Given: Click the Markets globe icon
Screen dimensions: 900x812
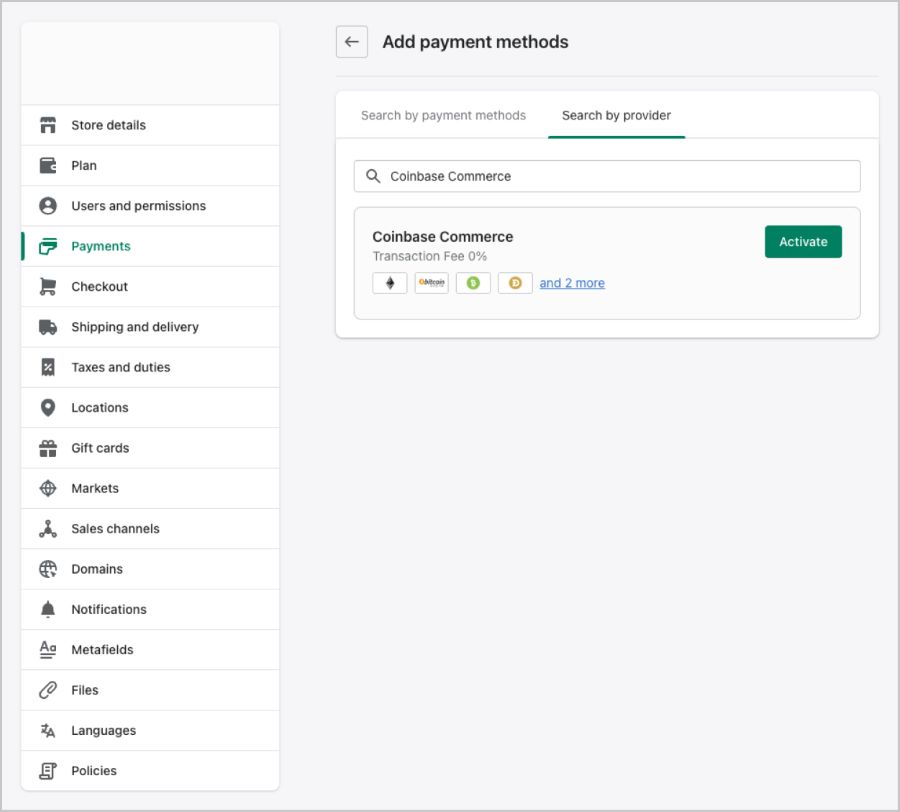Looking at the screenshot, I should coord(48,488).
